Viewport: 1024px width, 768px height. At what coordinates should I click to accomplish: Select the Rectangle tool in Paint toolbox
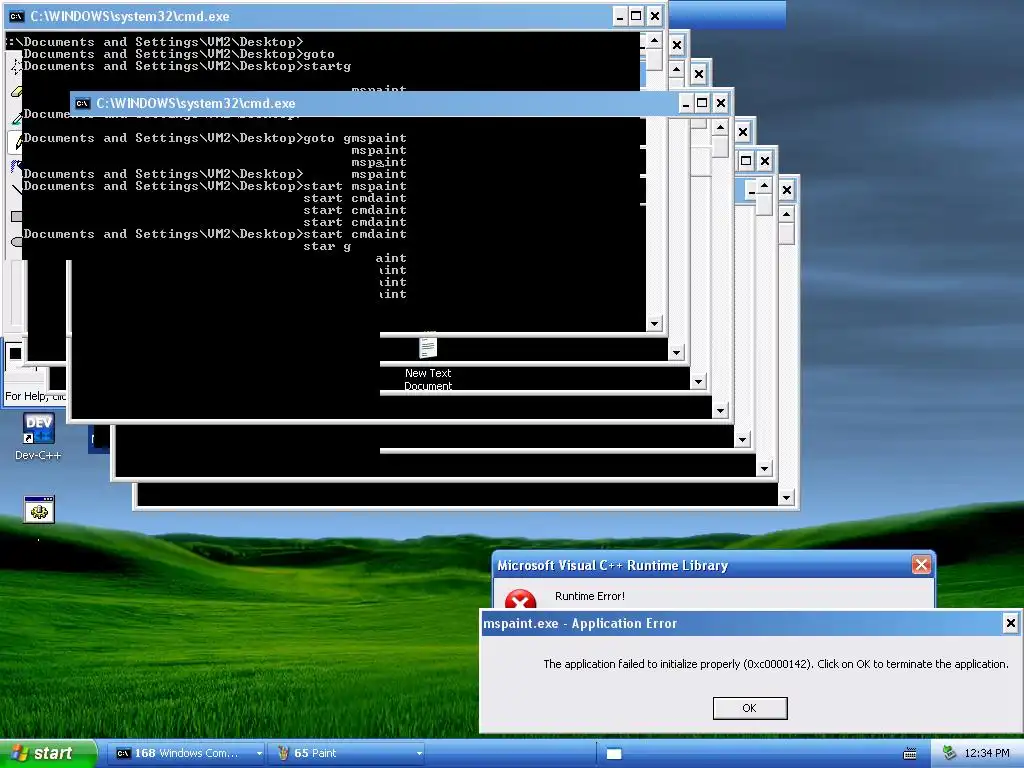16,216
